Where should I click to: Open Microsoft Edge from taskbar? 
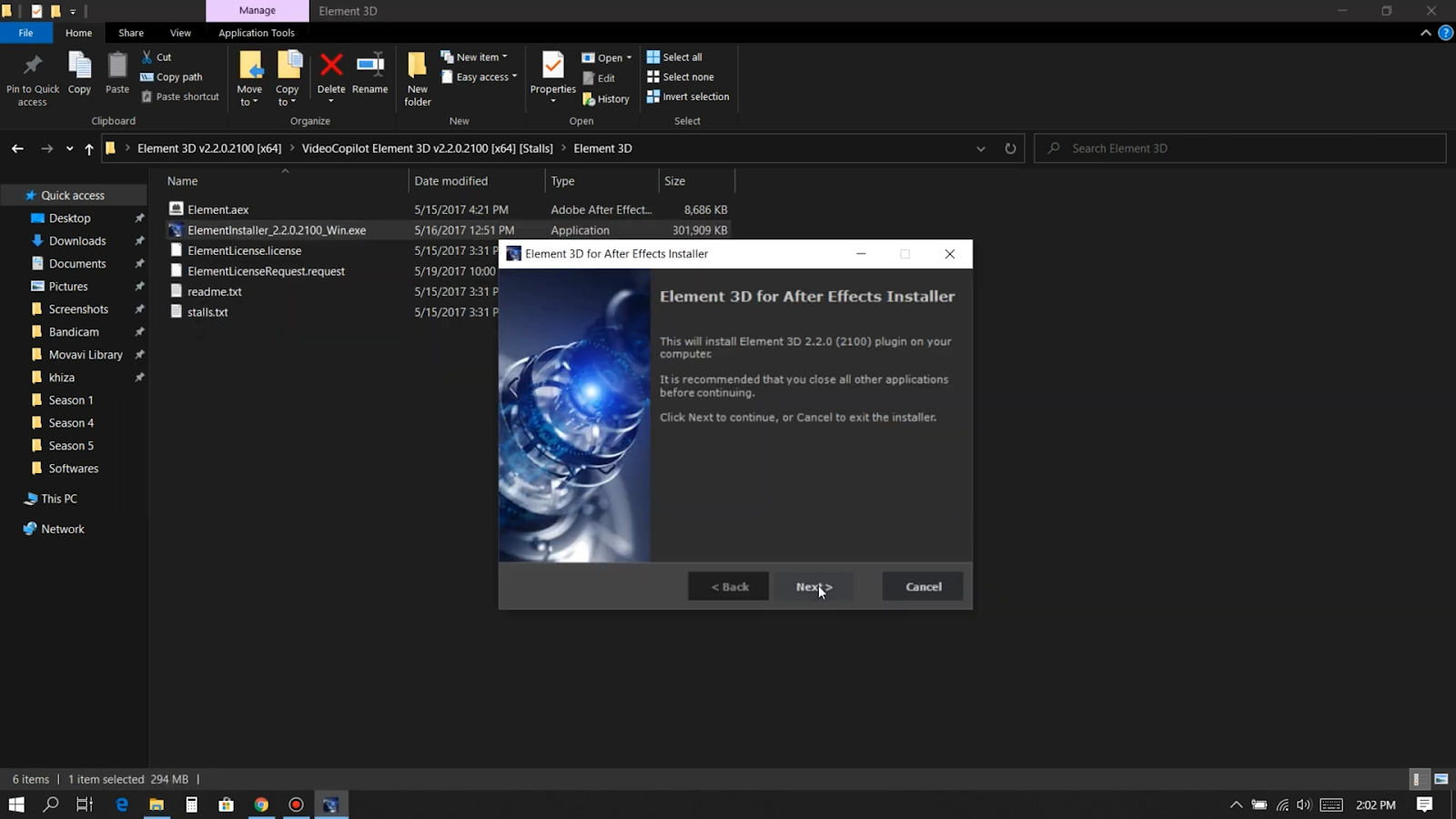click(121, 804)
